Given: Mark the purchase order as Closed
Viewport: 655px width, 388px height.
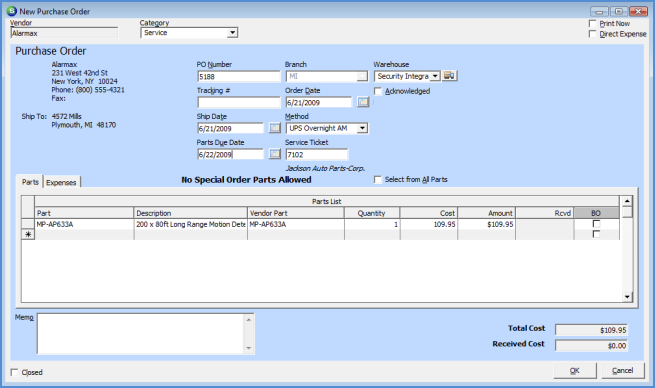Looking at the screenshot, I should pyautogui.click(x=15, y=372).
